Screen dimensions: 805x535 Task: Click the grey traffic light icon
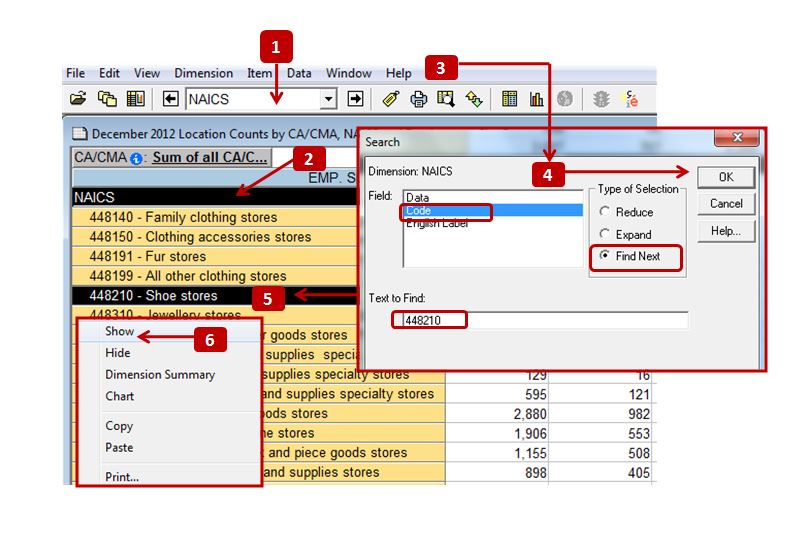point(601,99)
